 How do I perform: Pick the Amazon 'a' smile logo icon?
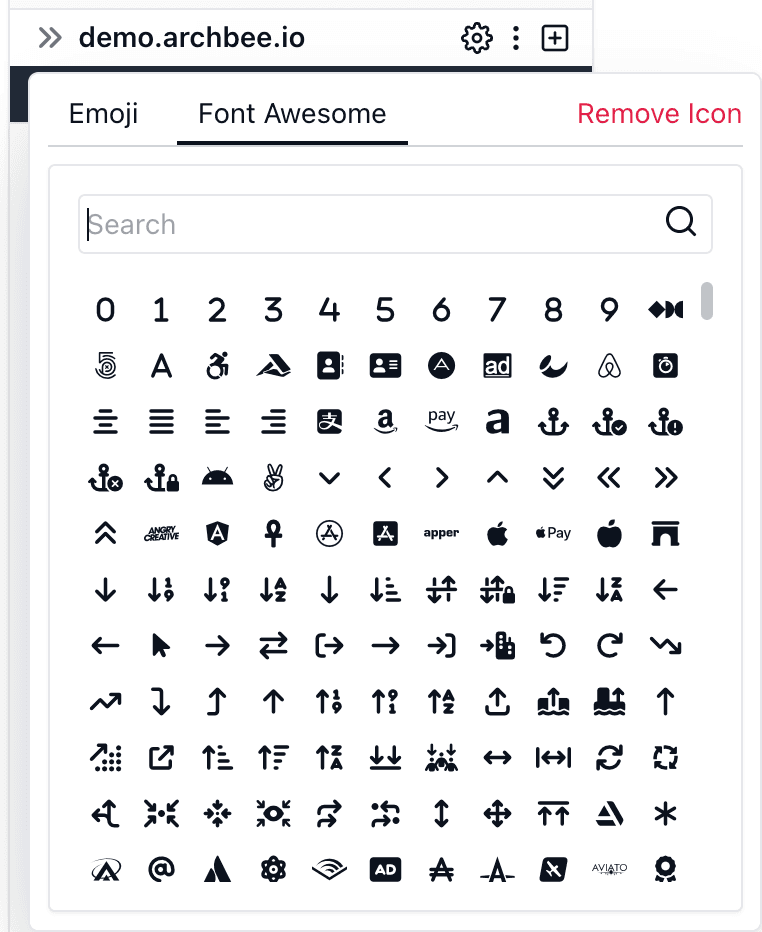[x=386, y=421]
